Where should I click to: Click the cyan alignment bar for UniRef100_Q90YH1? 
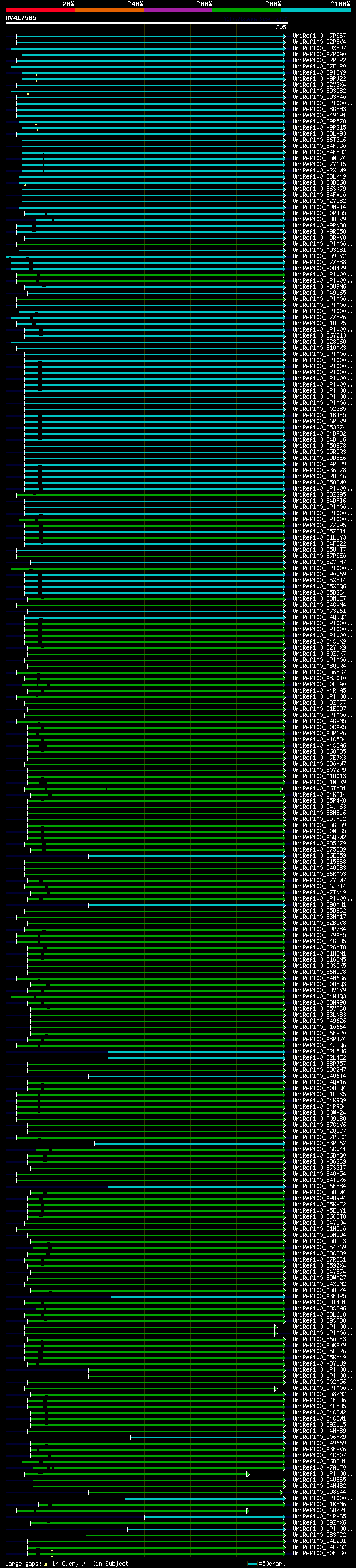[x=187, y=904]
